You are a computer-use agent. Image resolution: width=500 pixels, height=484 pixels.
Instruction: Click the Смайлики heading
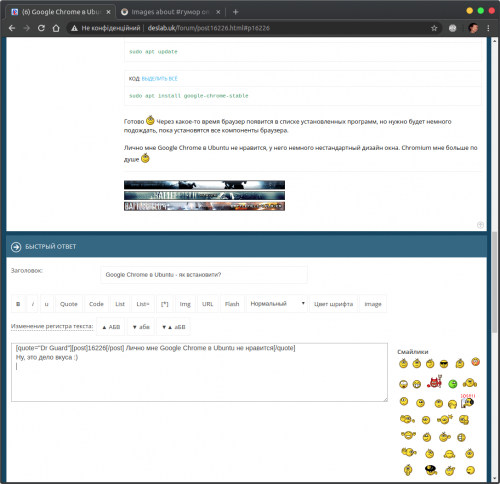click(413, 352)
